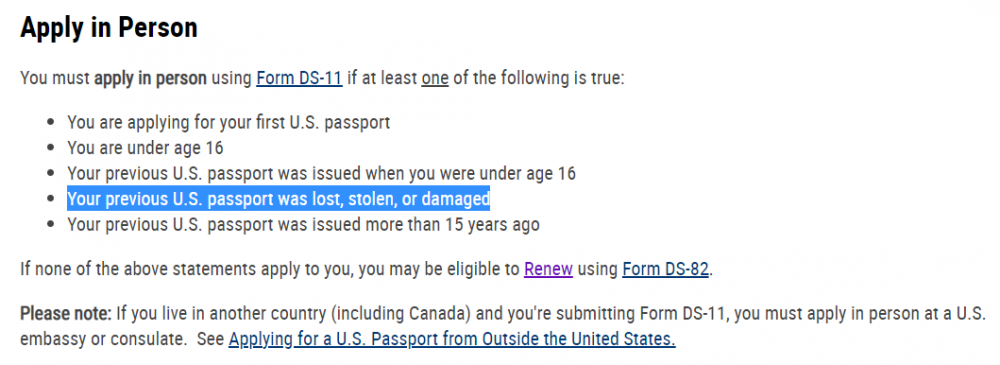The width and height of the screenshot is (1000, 365).
Task: Open the Form DS-11 link
Action: tap(299, 78)
